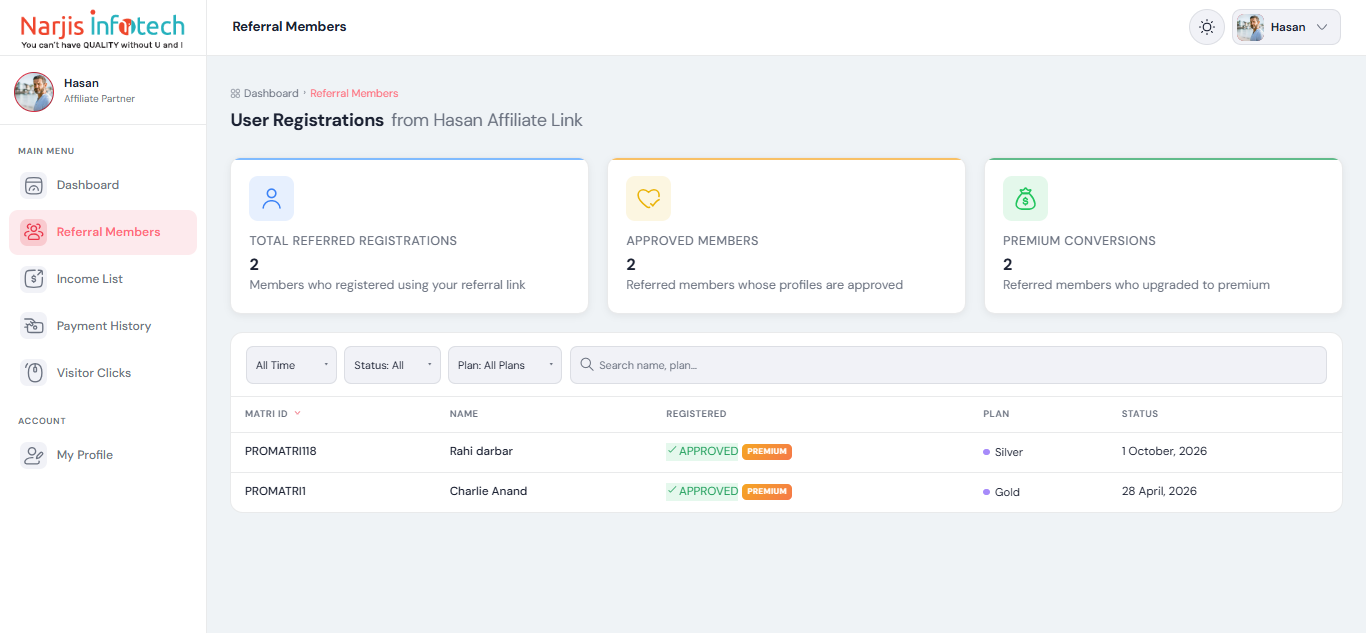1366x633 pixels.
Task: Open the Plan: All Plans dropdown
Action: 505,365
